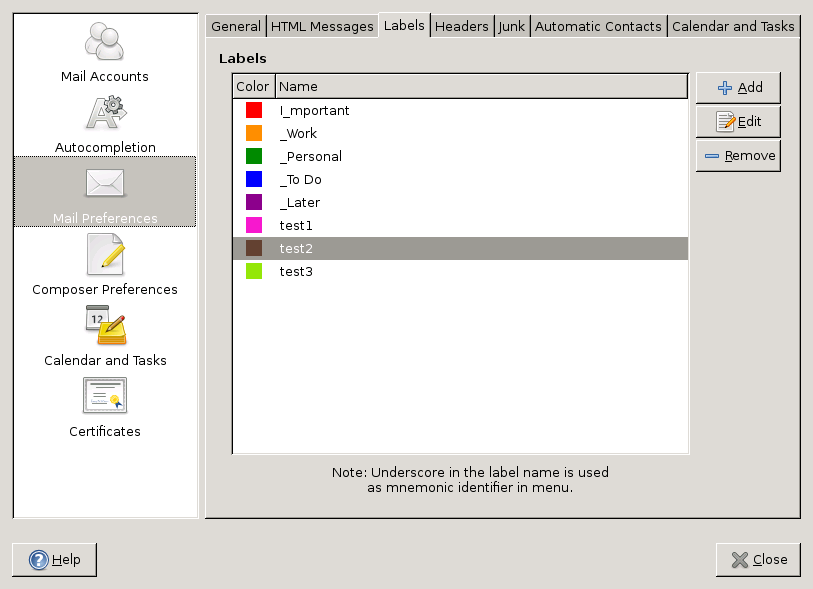This screenshot has height=589, width=813.
Task: Click the Mail Preferences envelope icon
Action: [105, 184]
